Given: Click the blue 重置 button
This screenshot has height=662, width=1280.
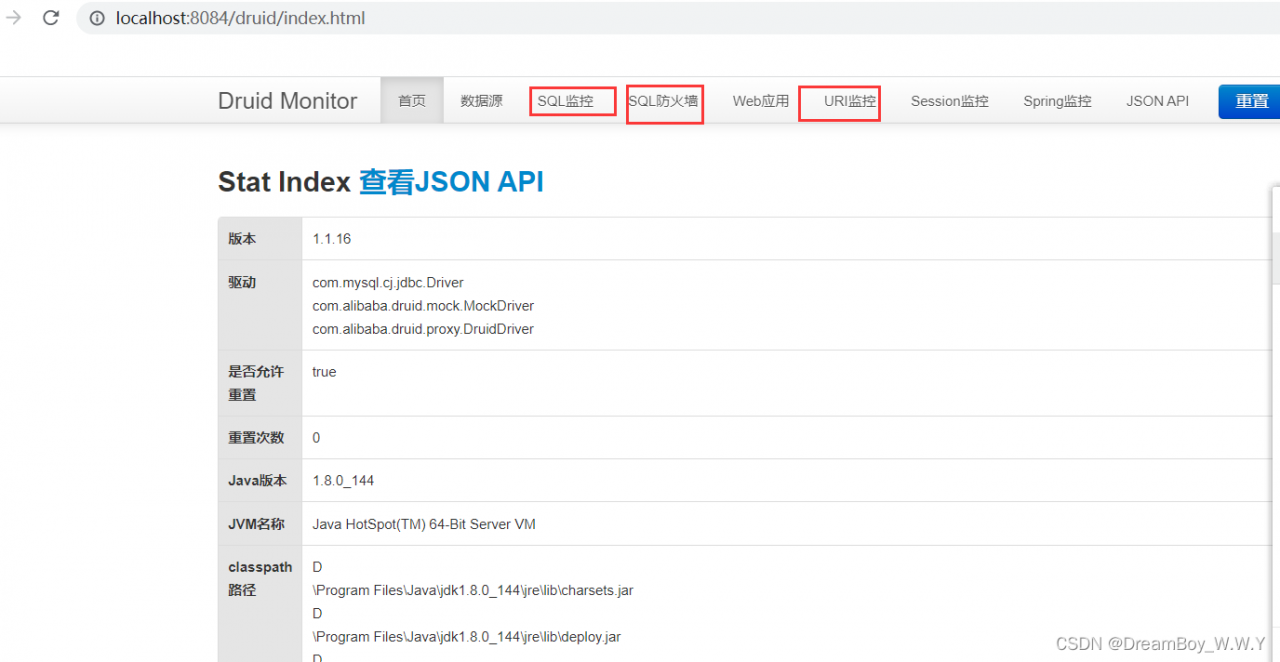Looking at the screenshot, I should pos(1250,101).
